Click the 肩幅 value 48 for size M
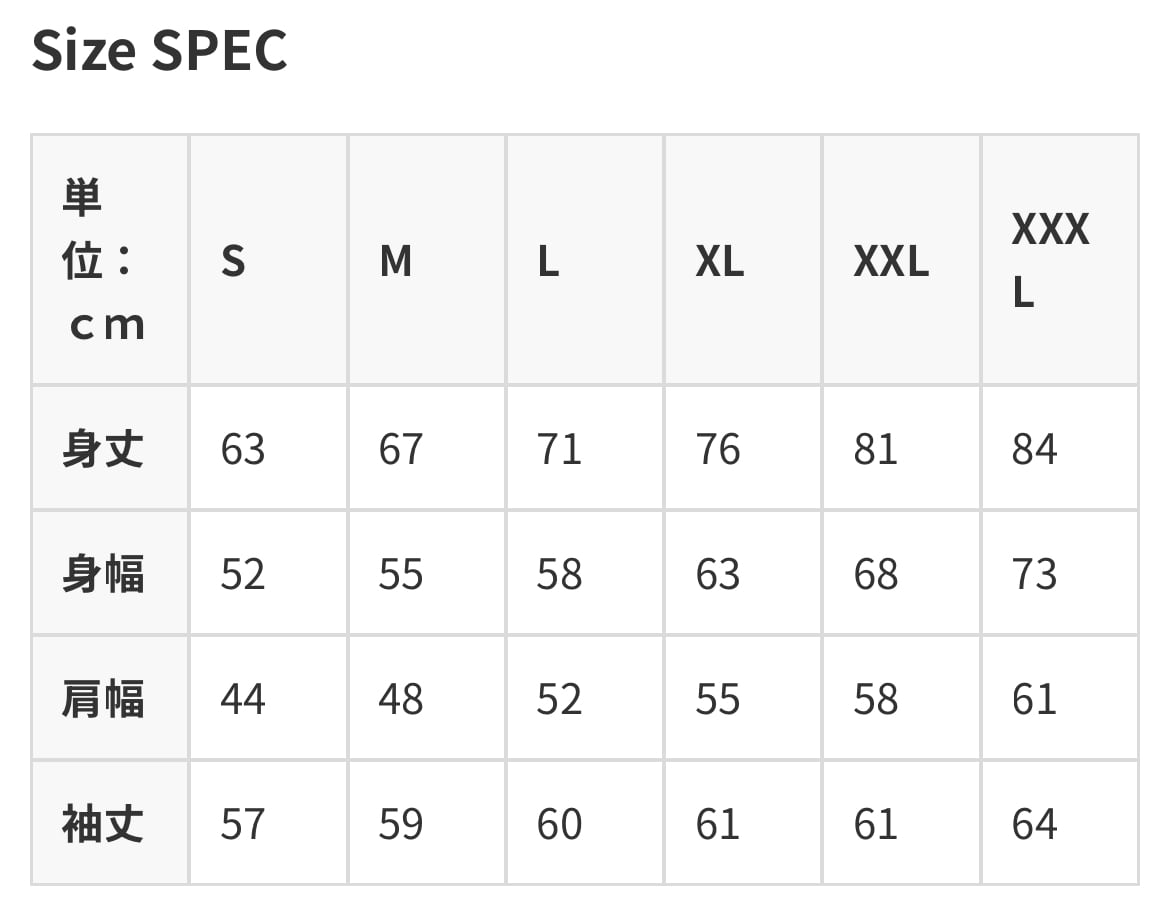Image resolution: width=1170 pixels, height=910 pixels. 401,699
